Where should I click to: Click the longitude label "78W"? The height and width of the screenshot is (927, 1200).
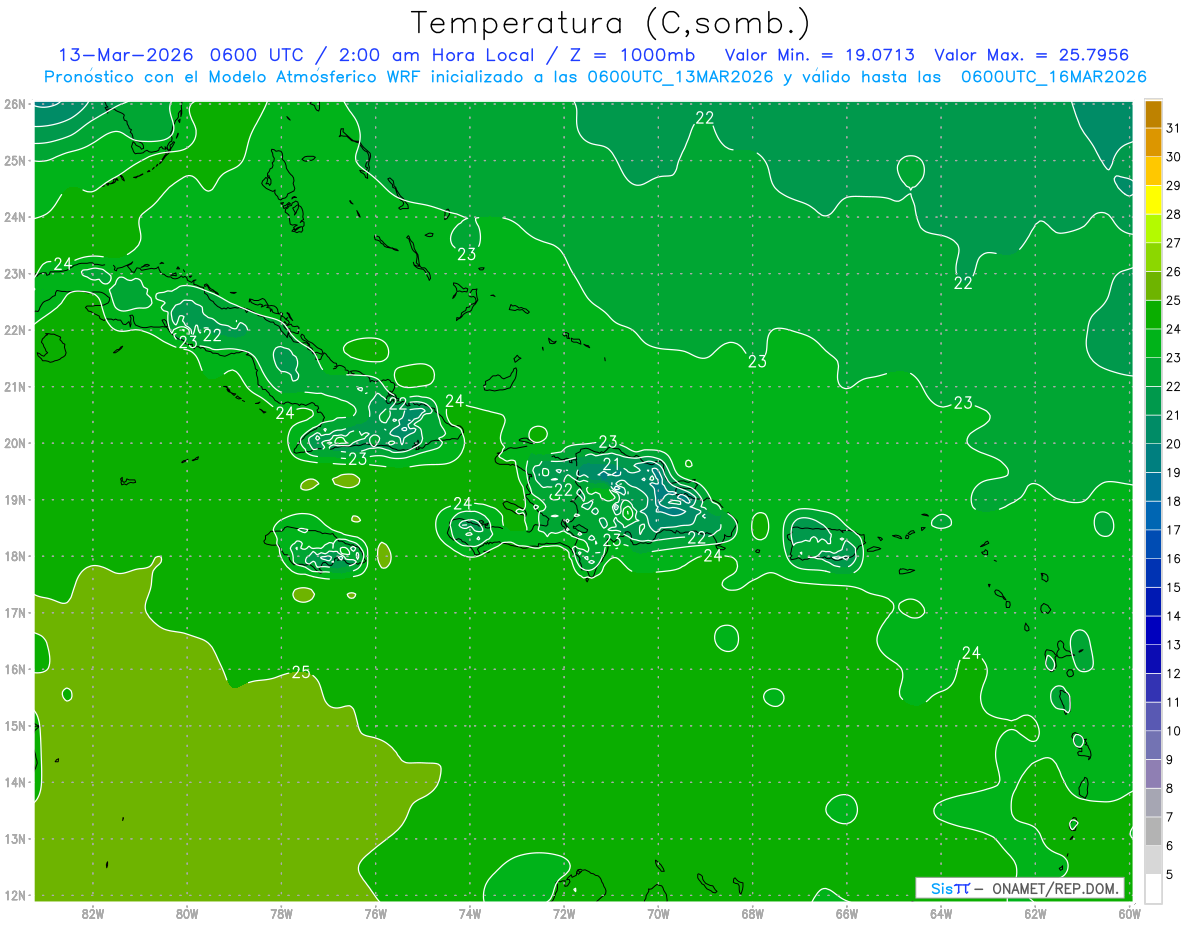[x=281, y=913]
